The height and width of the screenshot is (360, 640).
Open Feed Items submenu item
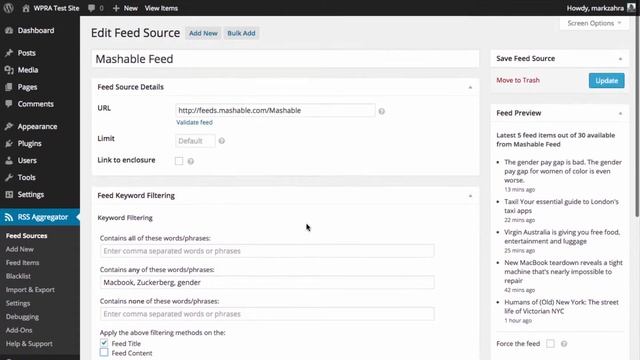tap(22, 263)
